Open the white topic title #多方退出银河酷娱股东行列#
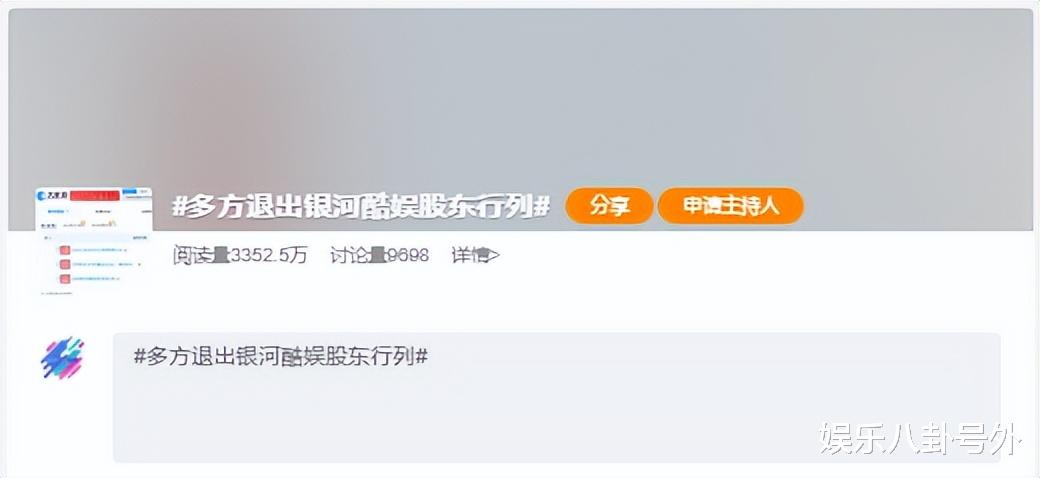This screenshot has height=478, width=1040. [x=361, y=207]
